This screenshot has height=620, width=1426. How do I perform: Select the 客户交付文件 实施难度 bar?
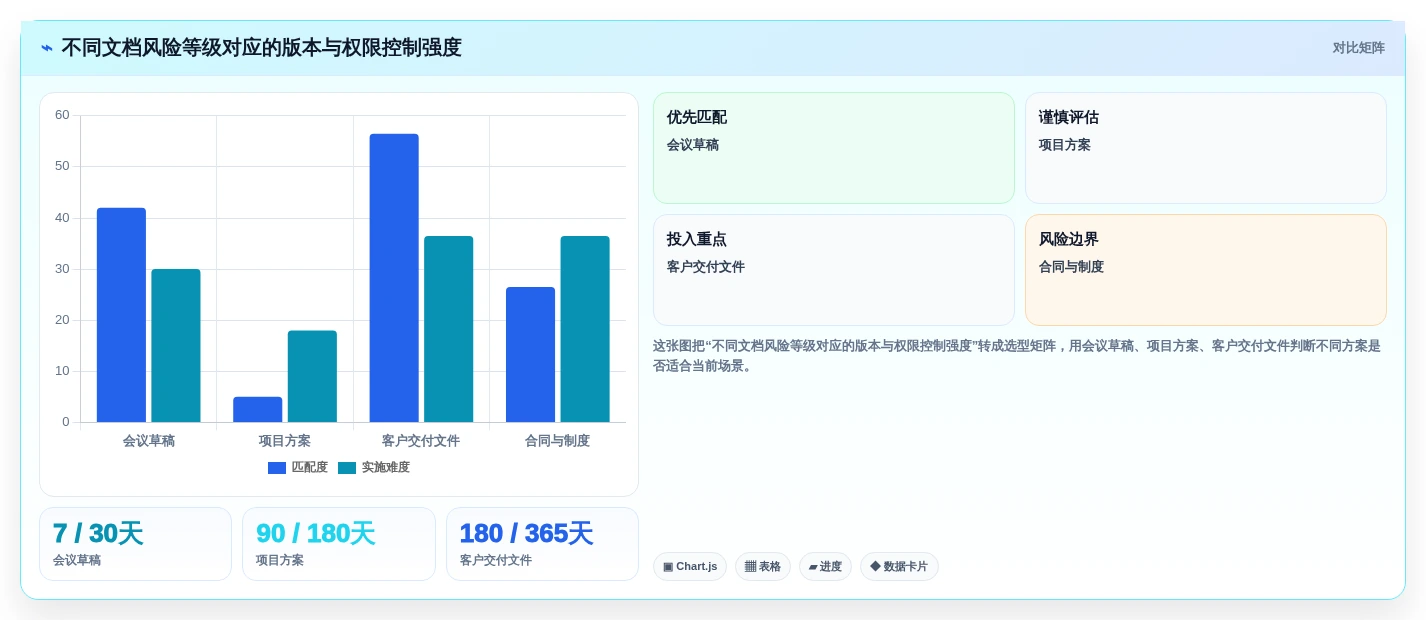[x=449, y=329]
